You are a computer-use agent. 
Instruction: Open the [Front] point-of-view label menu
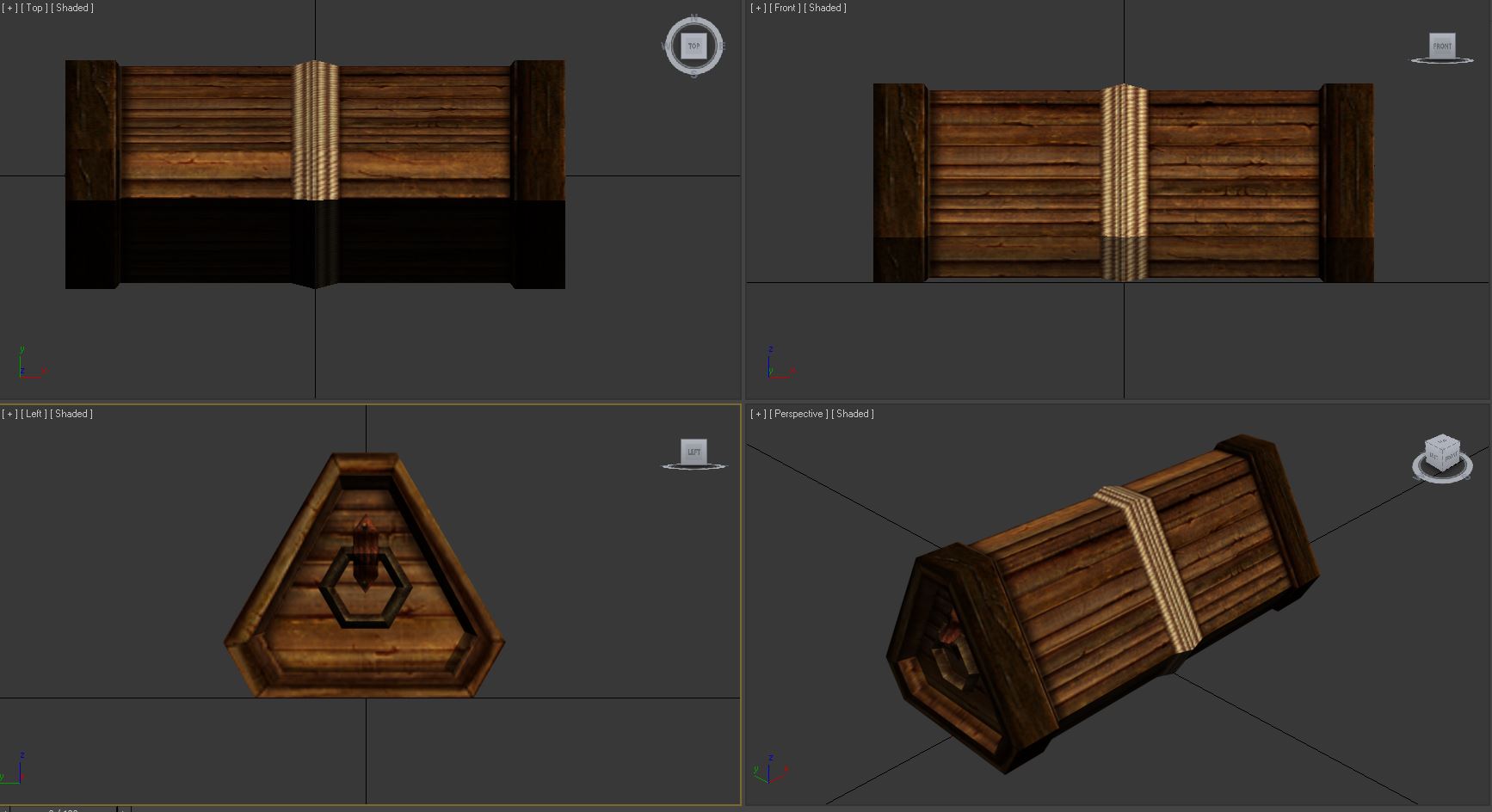coord(785,8)
